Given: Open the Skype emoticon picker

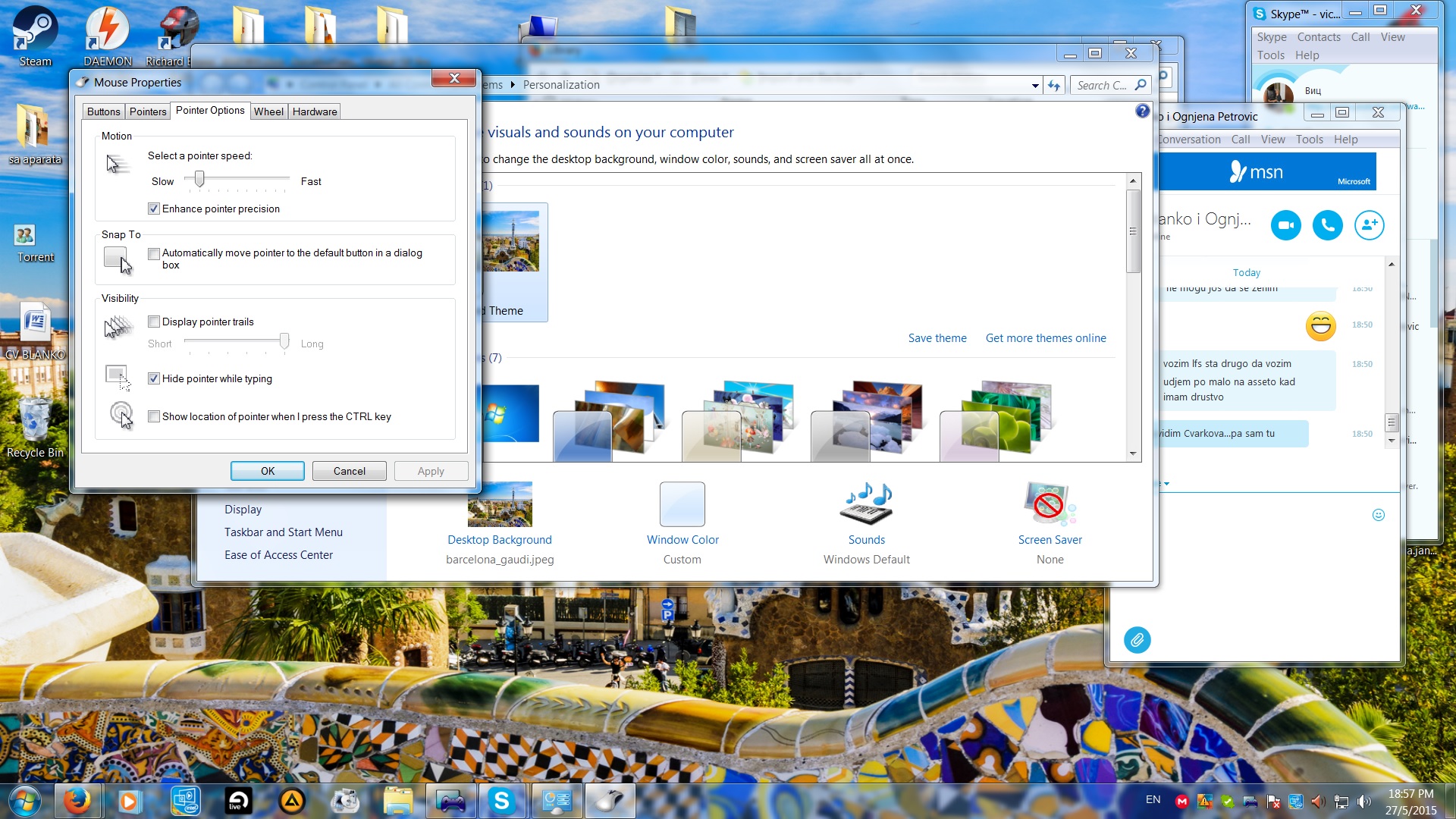Looking at the screenshot, I should pos(1379,515).
